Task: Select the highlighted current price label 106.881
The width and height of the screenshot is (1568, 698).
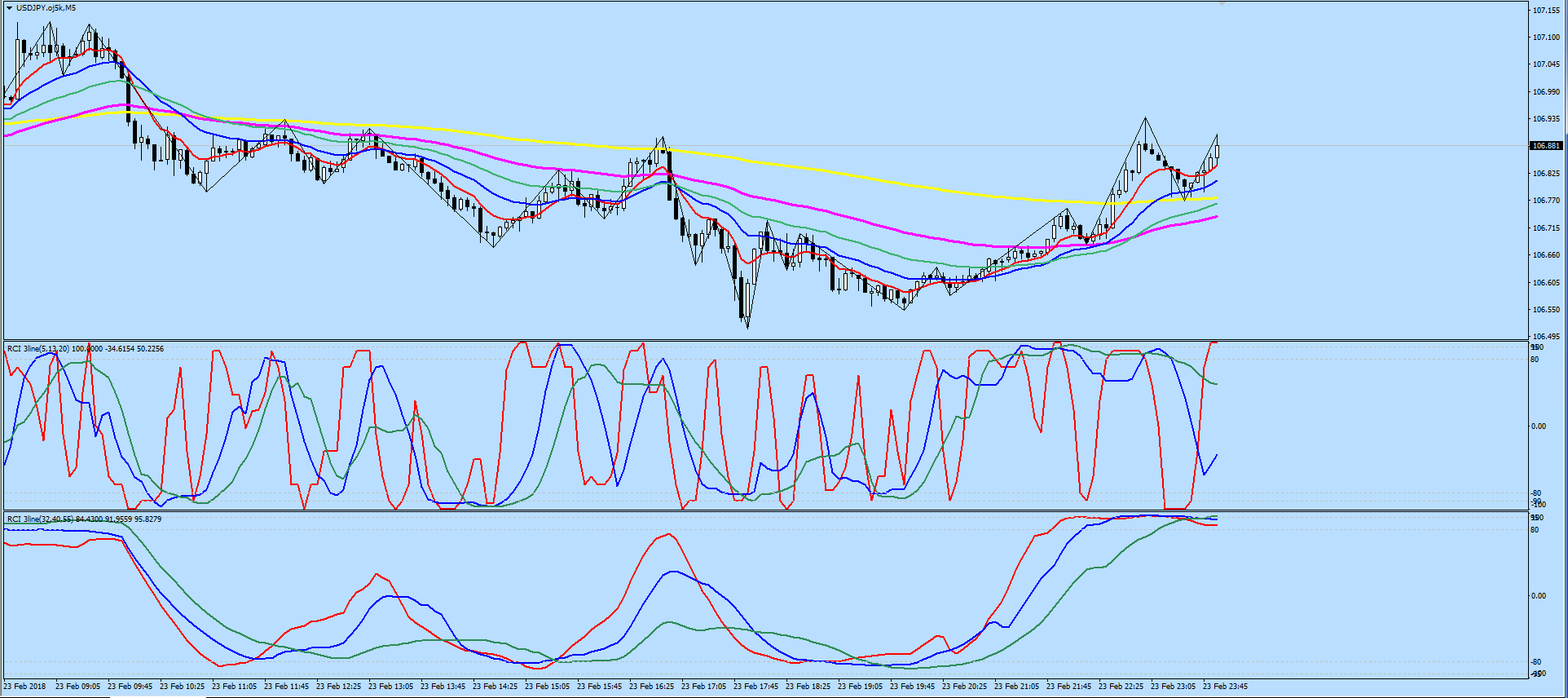Action: pyautogui.click(x=1546, y=146)
